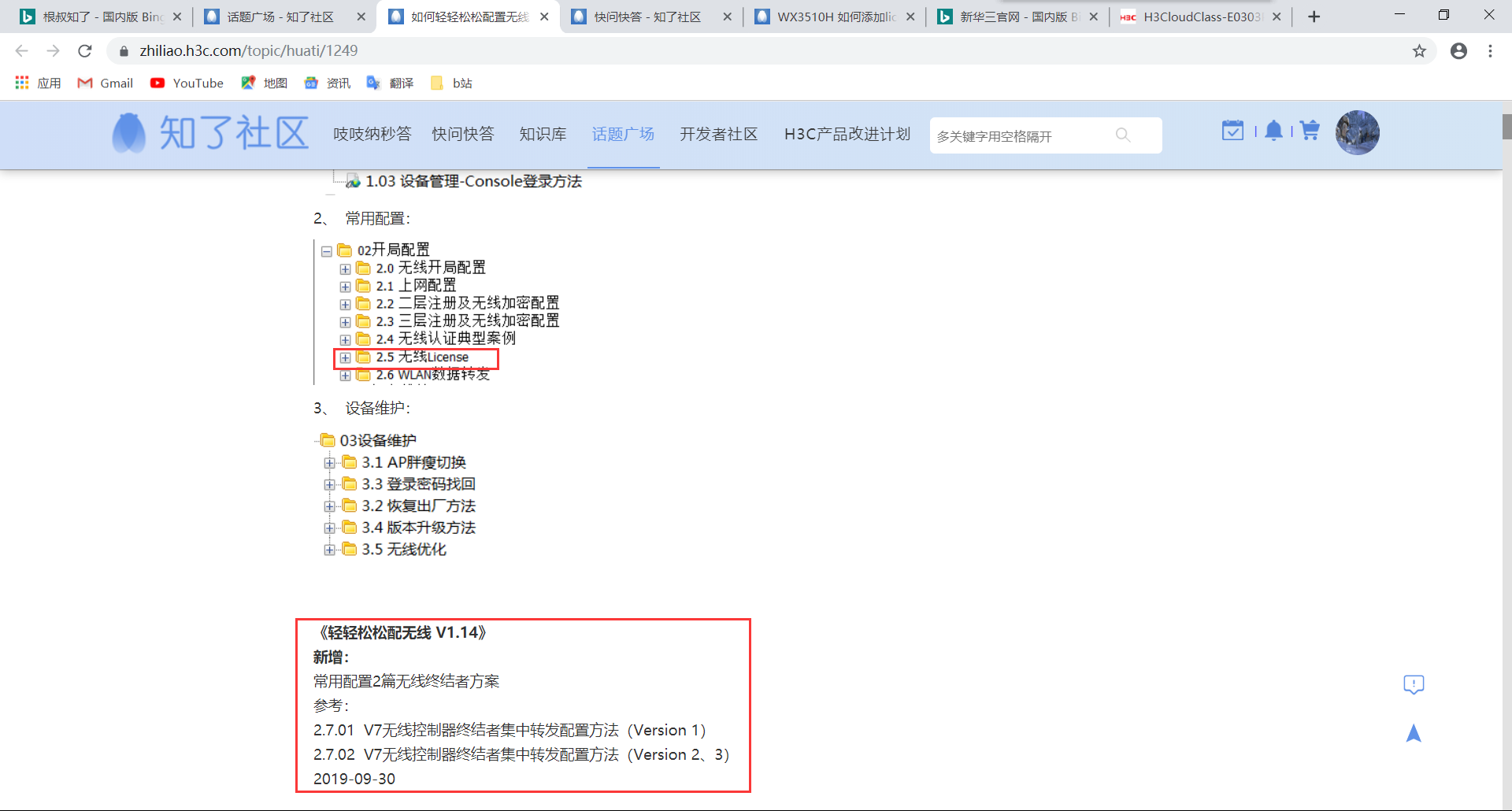The image size is (1512, 811).
Task: Click the address bar URL
Action: (249, 50)
